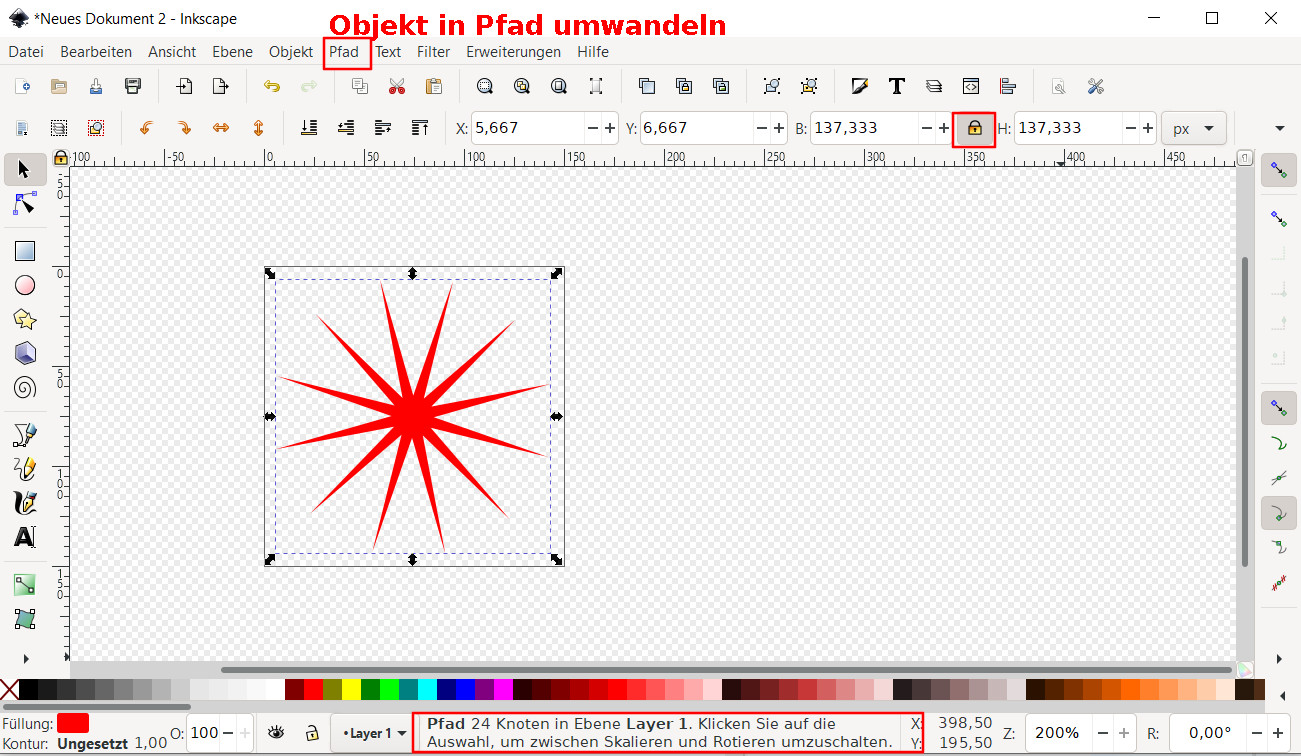
Task: Click the Print document icon
Action: point(132,86)
